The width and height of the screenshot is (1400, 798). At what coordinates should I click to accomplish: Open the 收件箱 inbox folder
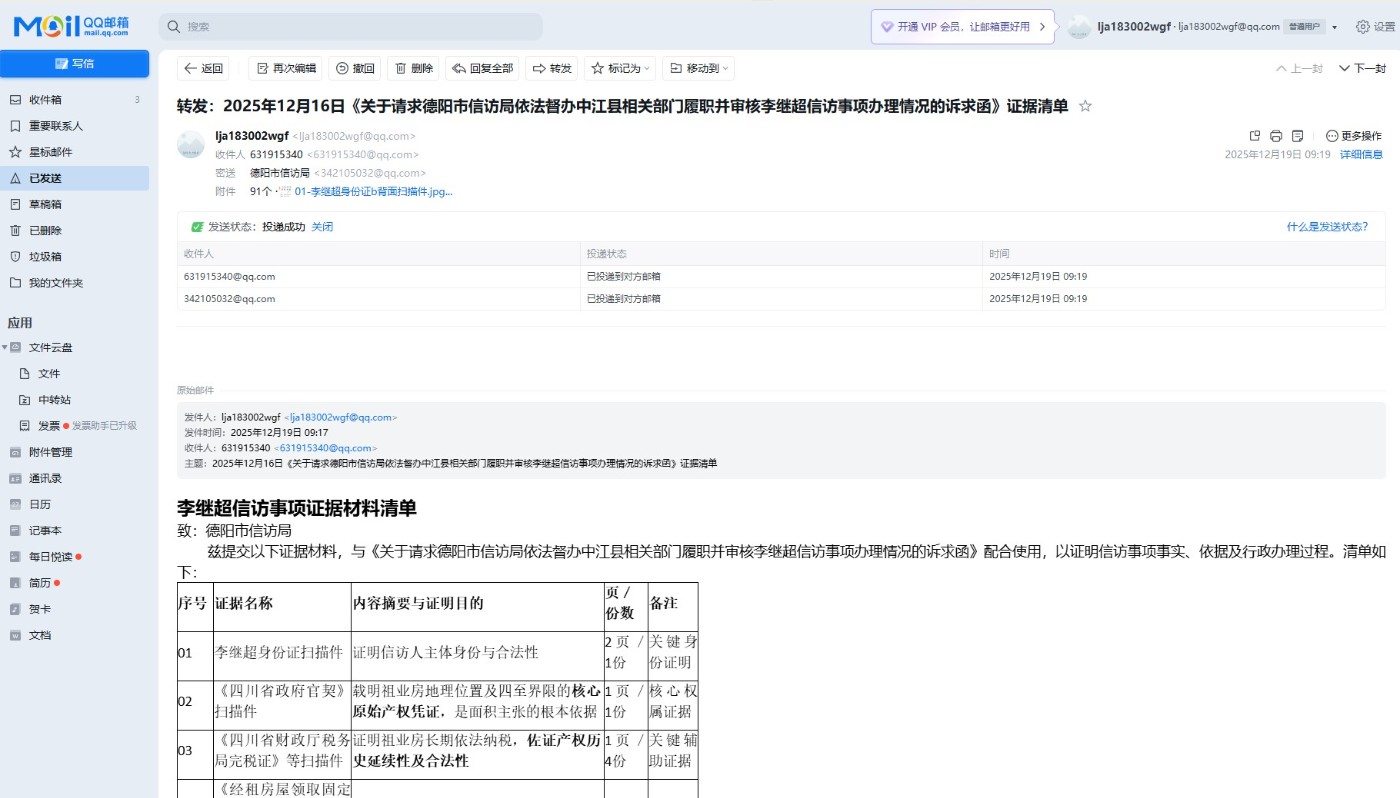pos(45,100)
